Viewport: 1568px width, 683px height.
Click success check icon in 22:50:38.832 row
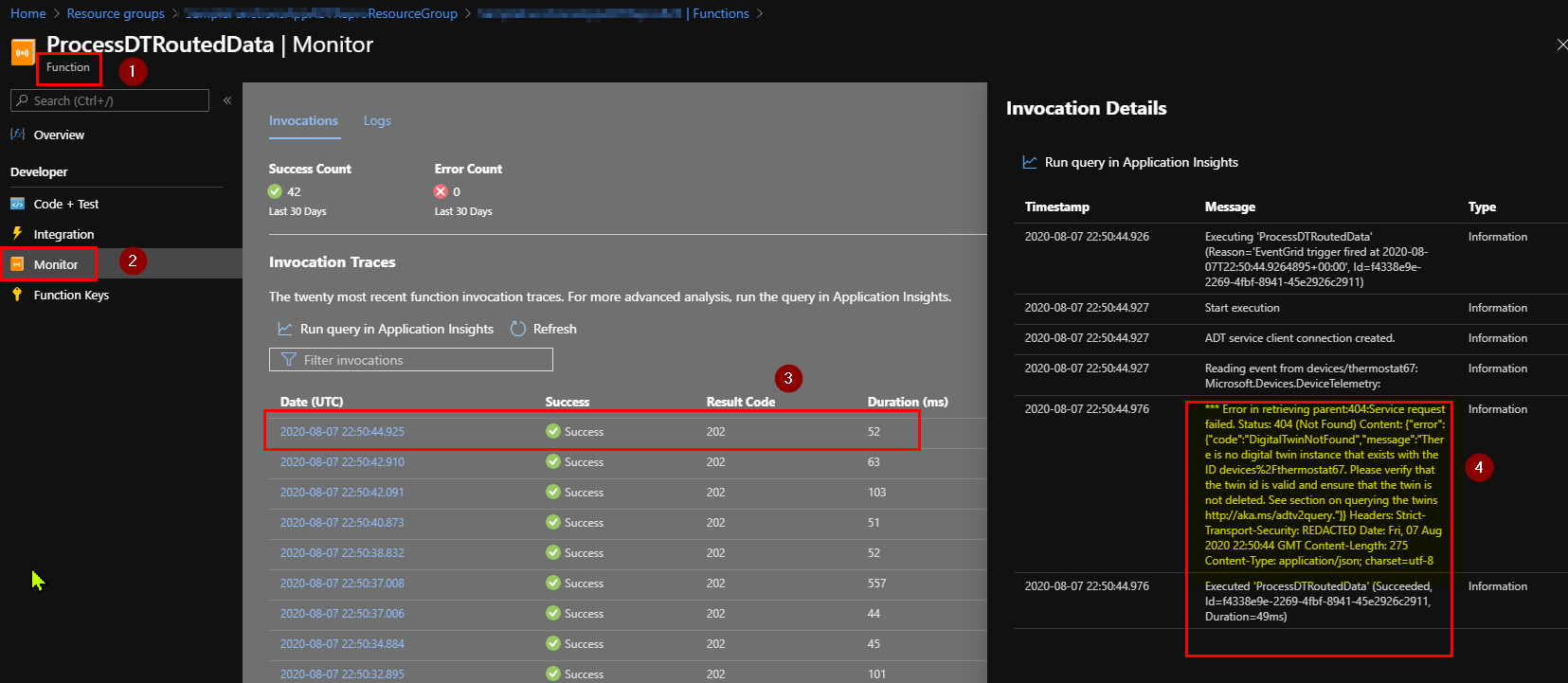553,552
